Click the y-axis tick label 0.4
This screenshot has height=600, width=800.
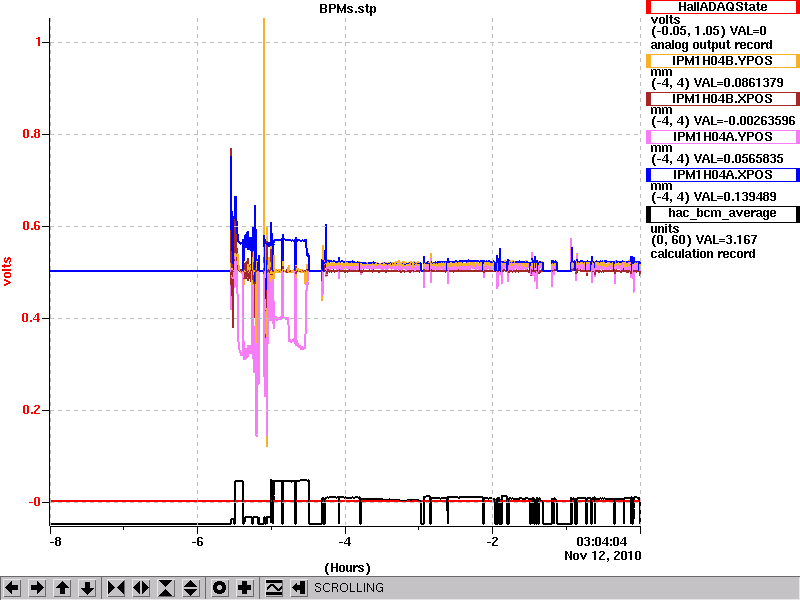(x=32, y=318)
